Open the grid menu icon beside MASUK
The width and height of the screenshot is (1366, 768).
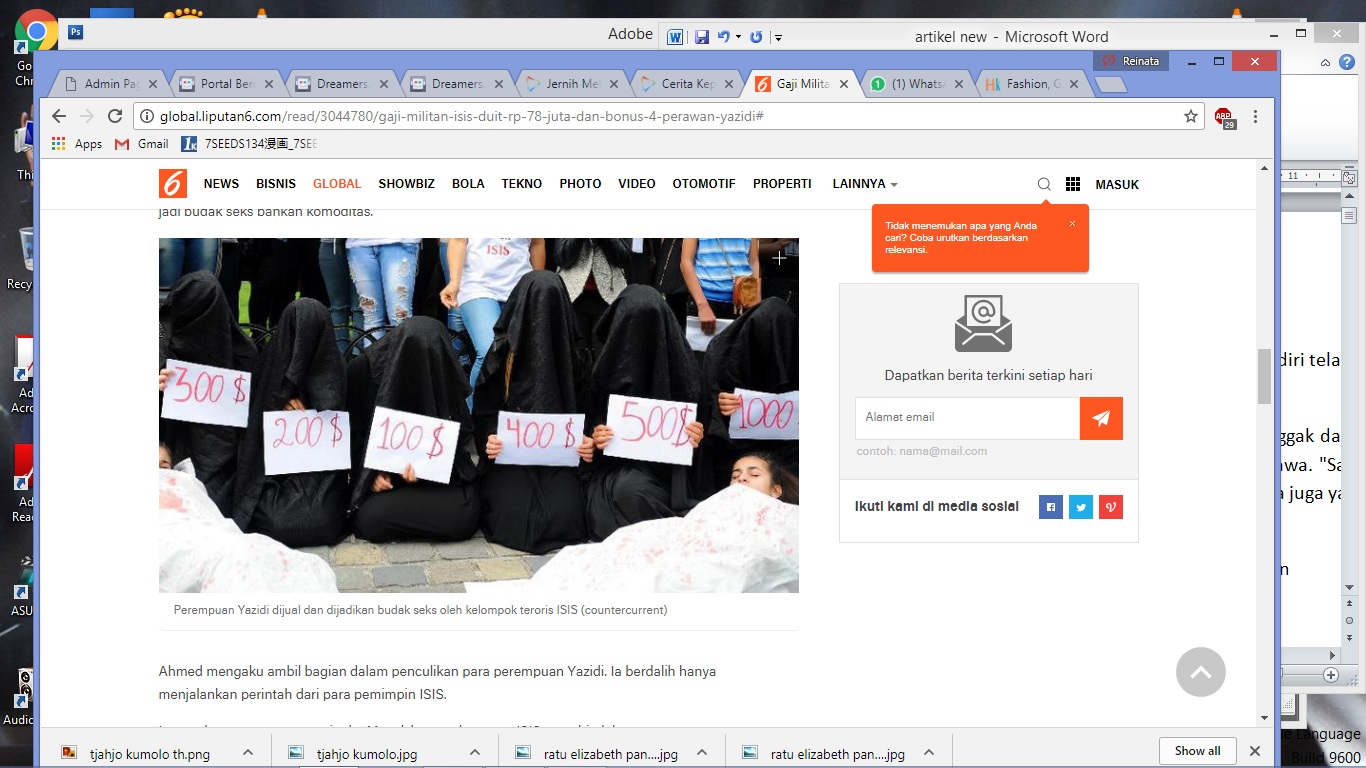click(x=1073, y=184)
